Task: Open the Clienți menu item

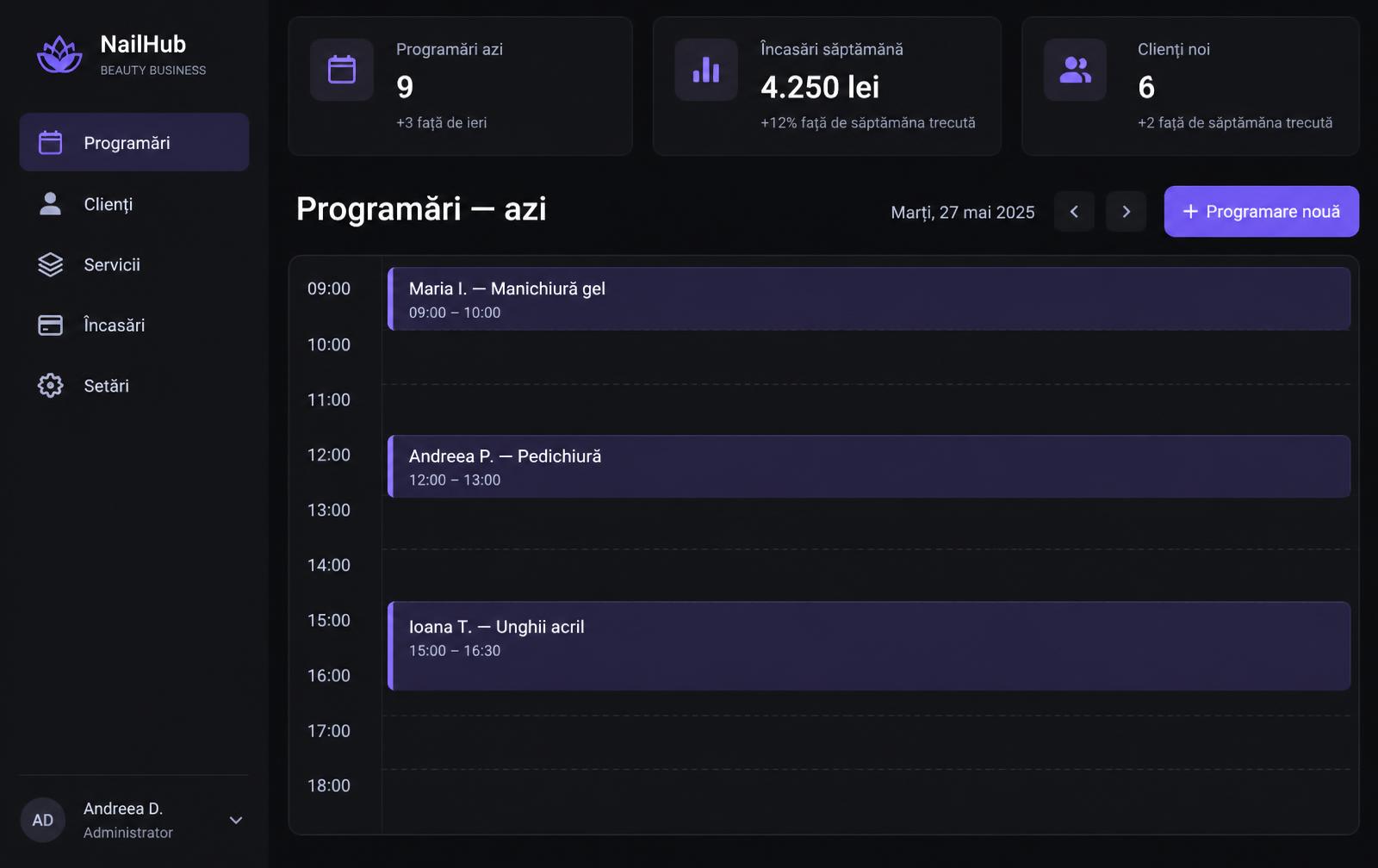Action: pos(134,203)
